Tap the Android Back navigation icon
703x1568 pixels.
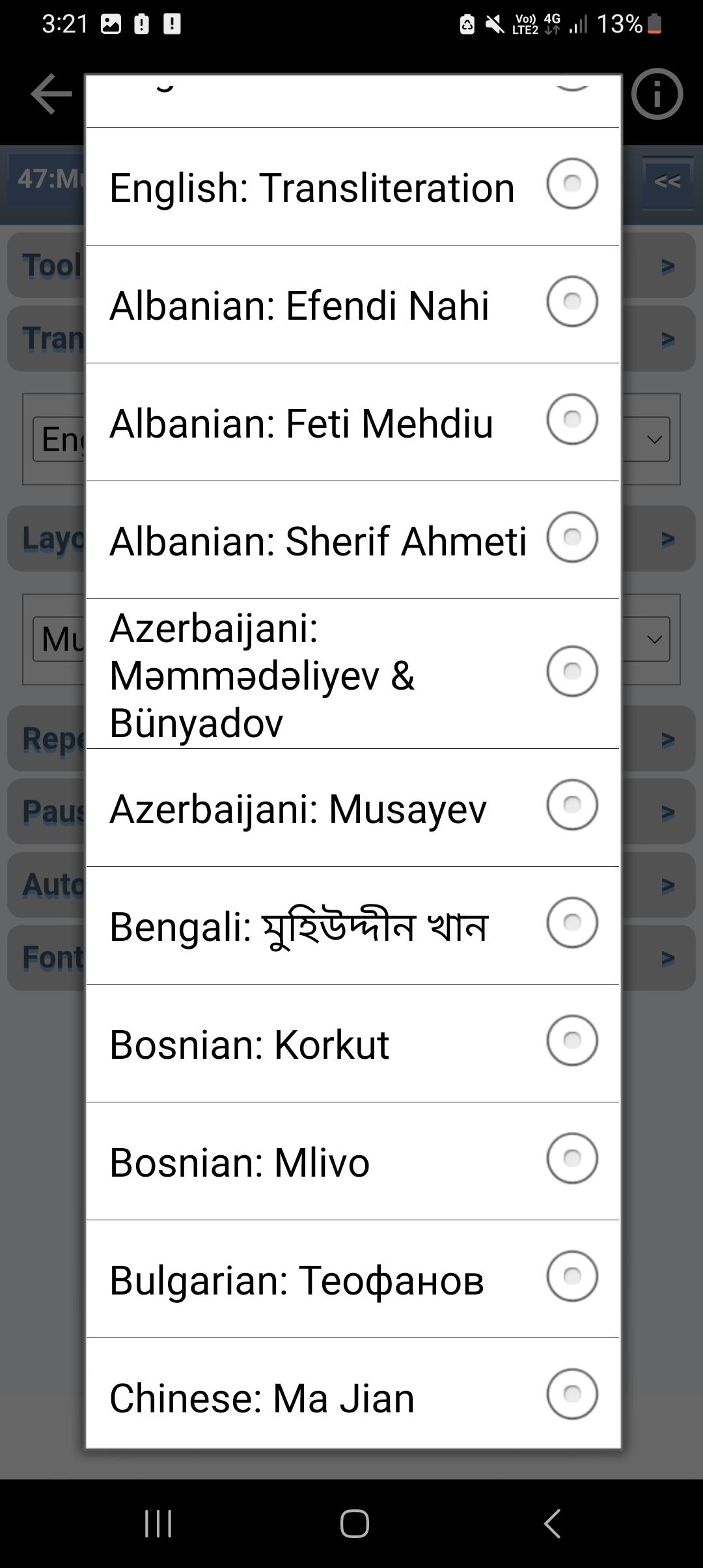[x=552, y=1523]
